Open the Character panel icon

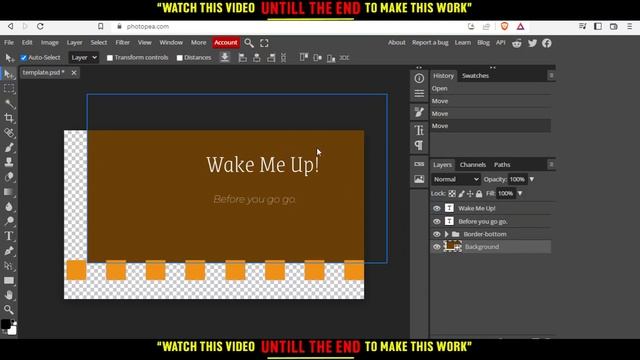tap(419, 130)
